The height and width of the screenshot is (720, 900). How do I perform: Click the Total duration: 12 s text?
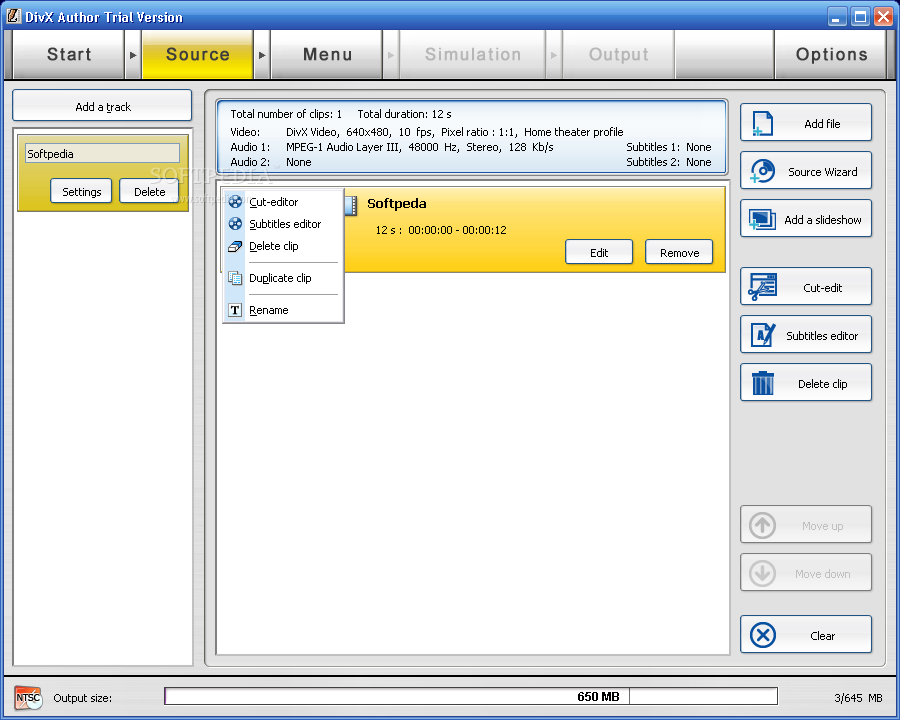click(404, 114)
